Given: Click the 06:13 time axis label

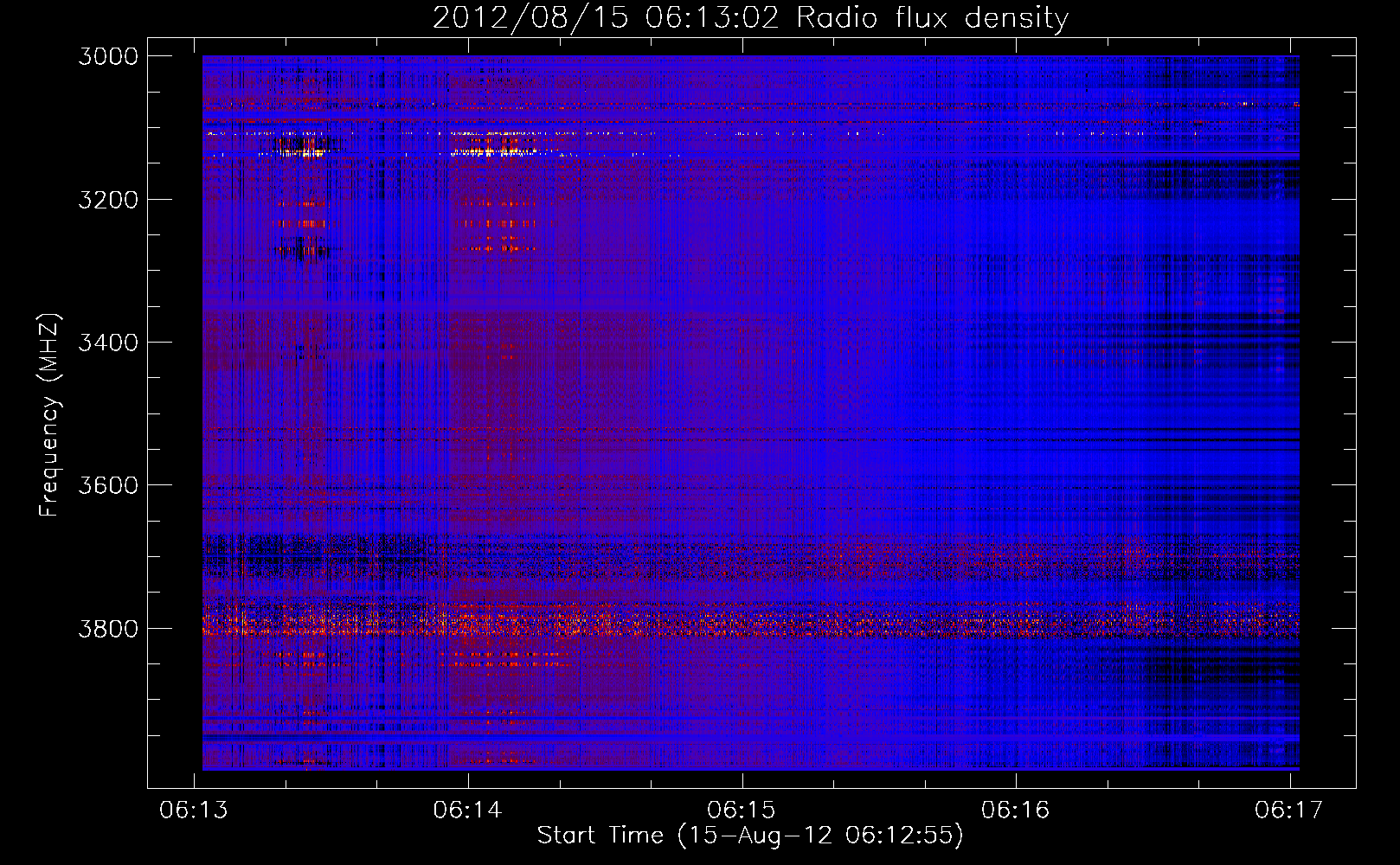Looking at the screenshot, I should click(x=194, y=810).
